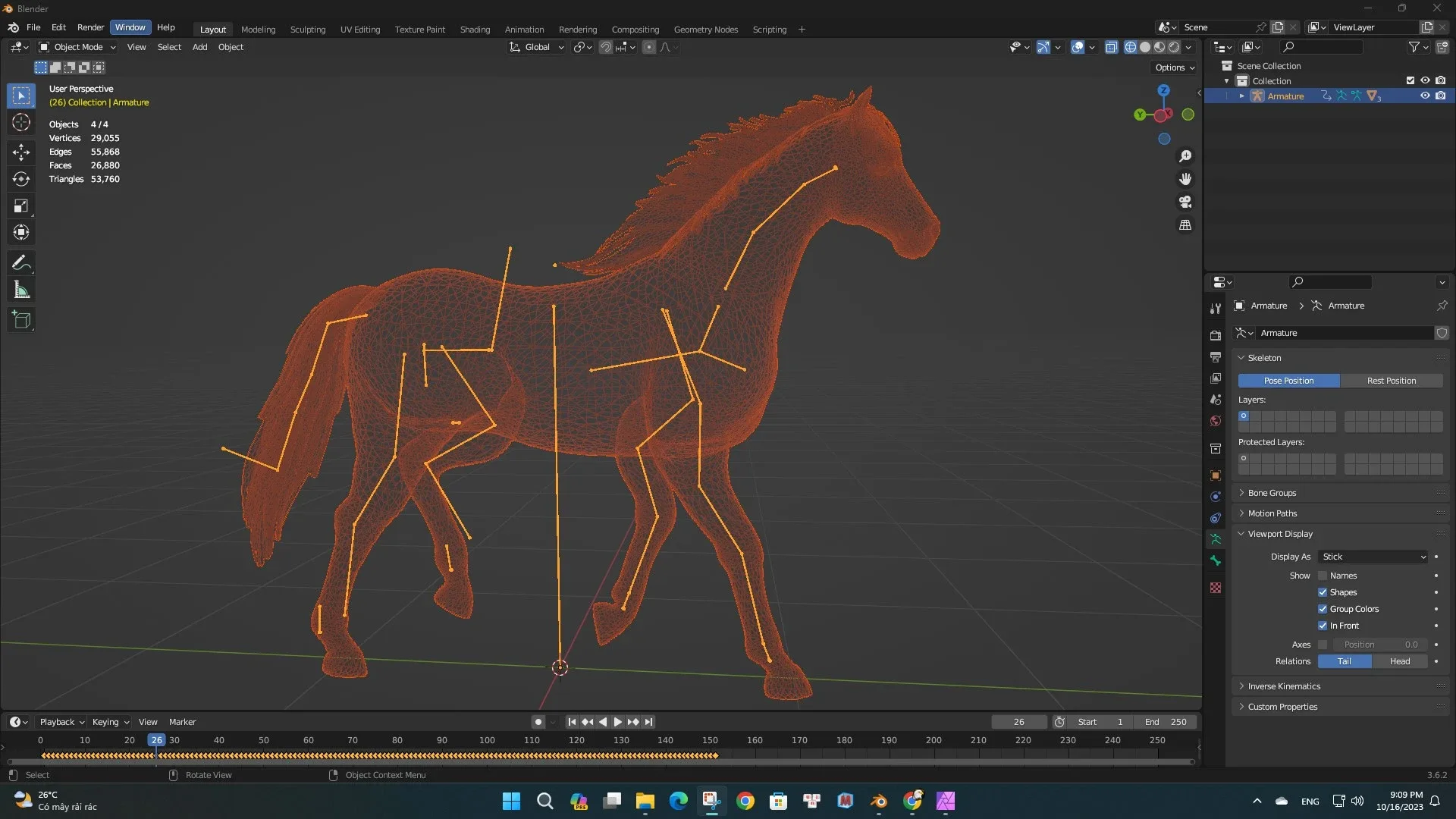Screen dimensions: 1456x819
Task: Toggle camera view icon
Action: click(x=1185, y=202)
